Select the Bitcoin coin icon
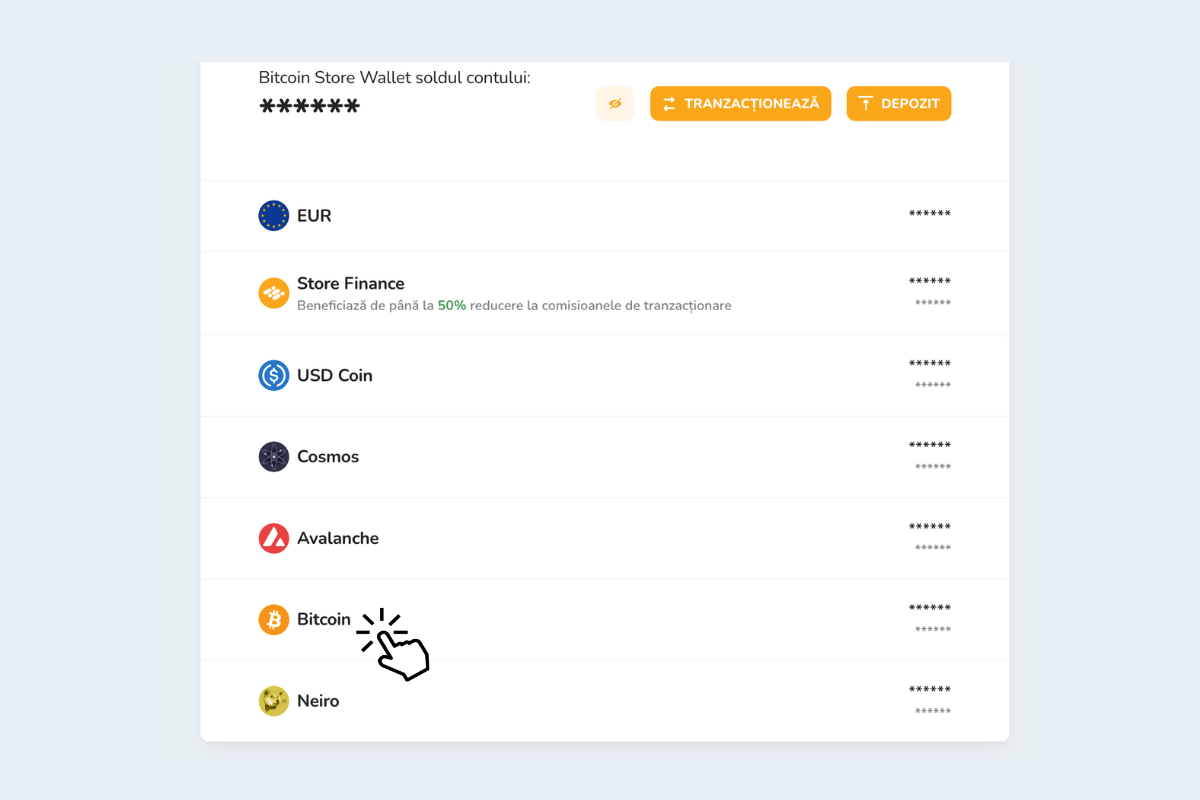 click(x=273, y=619)
